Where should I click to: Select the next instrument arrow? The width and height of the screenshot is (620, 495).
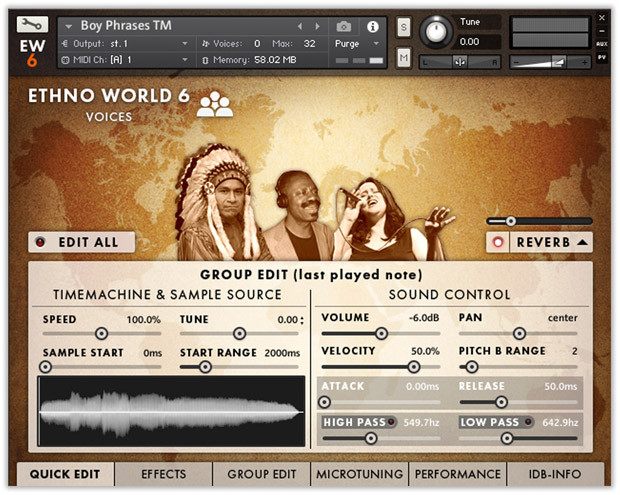point(317,26)
